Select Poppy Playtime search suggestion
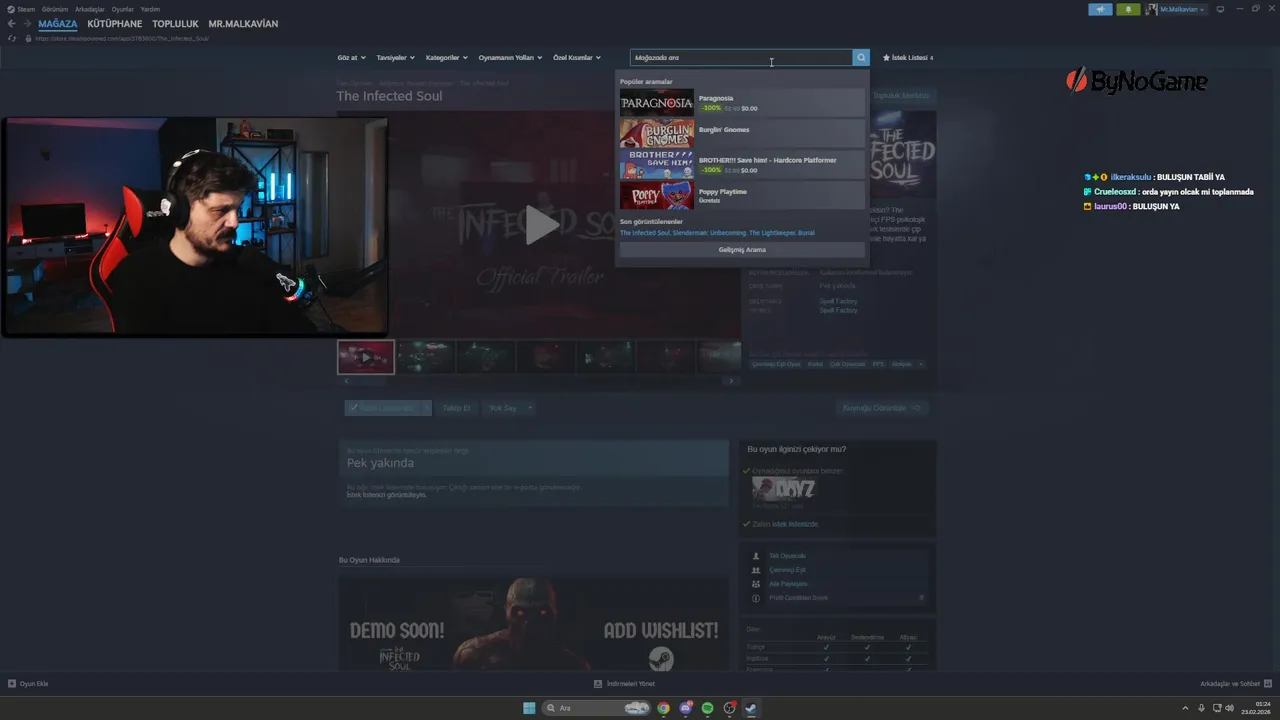This screenshot has height=720, width=1280. (741, 196)
